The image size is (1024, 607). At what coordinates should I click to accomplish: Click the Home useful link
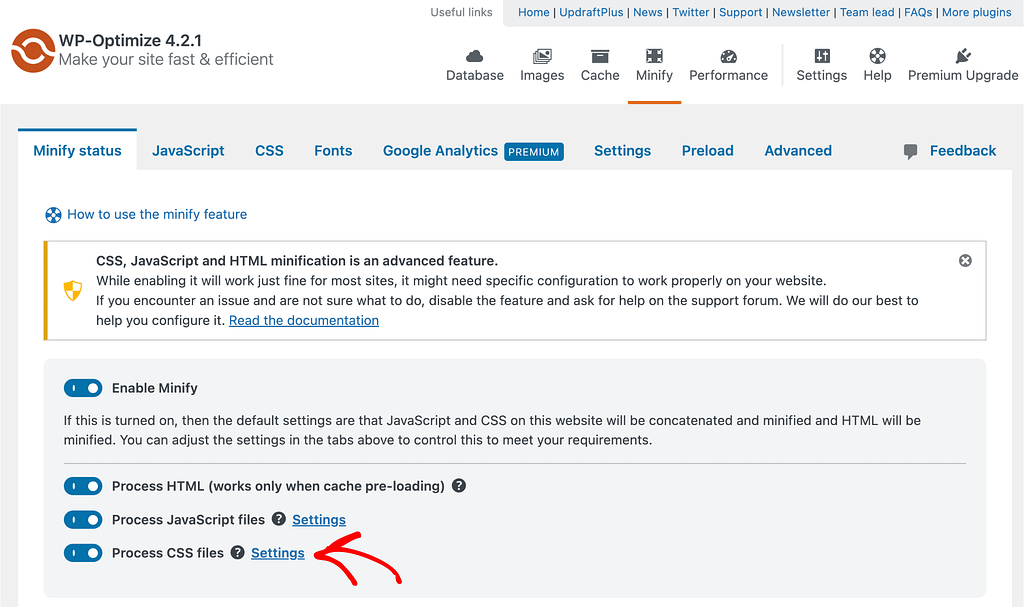[x=534, y=12]
